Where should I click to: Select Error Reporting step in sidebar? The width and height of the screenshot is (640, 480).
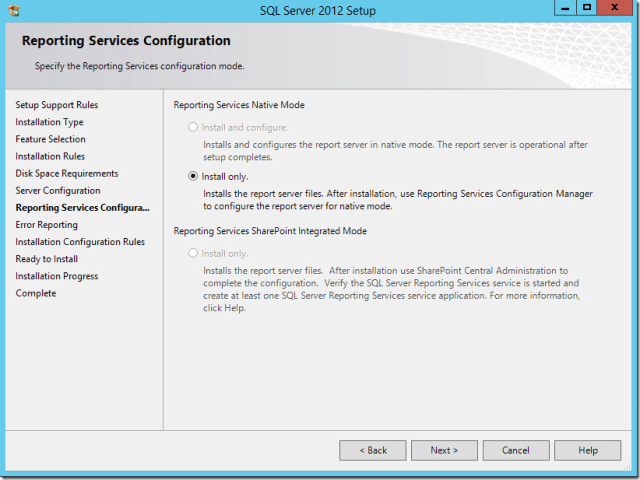[x=47, y=225]
